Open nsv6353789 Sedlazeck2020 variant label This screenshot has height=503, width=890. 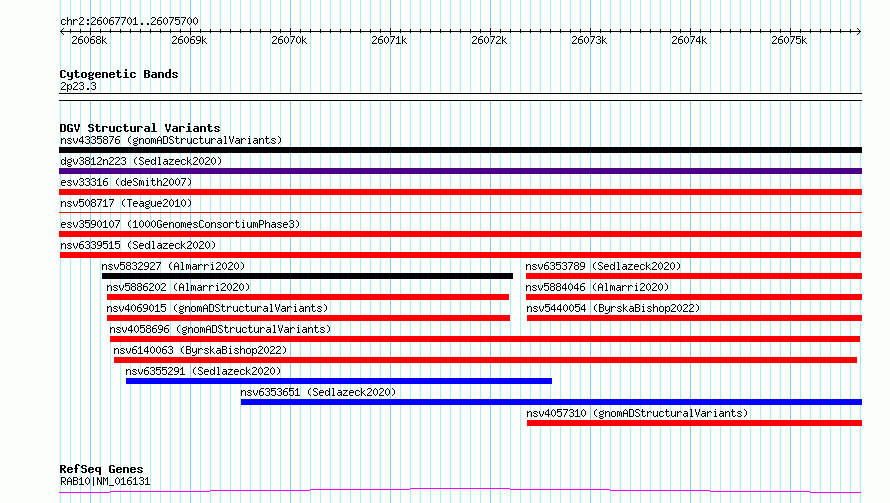click(603, 266)
